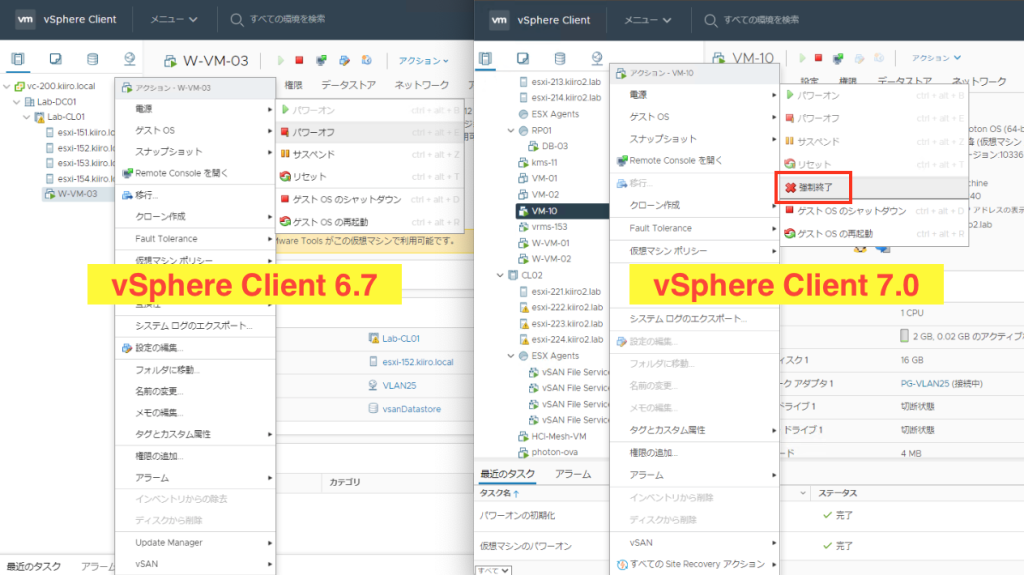Screen dimensions: 1024x575
Task: Click search icon in 6.7 header
Action: pyautogui.click(x=236, y=20)
